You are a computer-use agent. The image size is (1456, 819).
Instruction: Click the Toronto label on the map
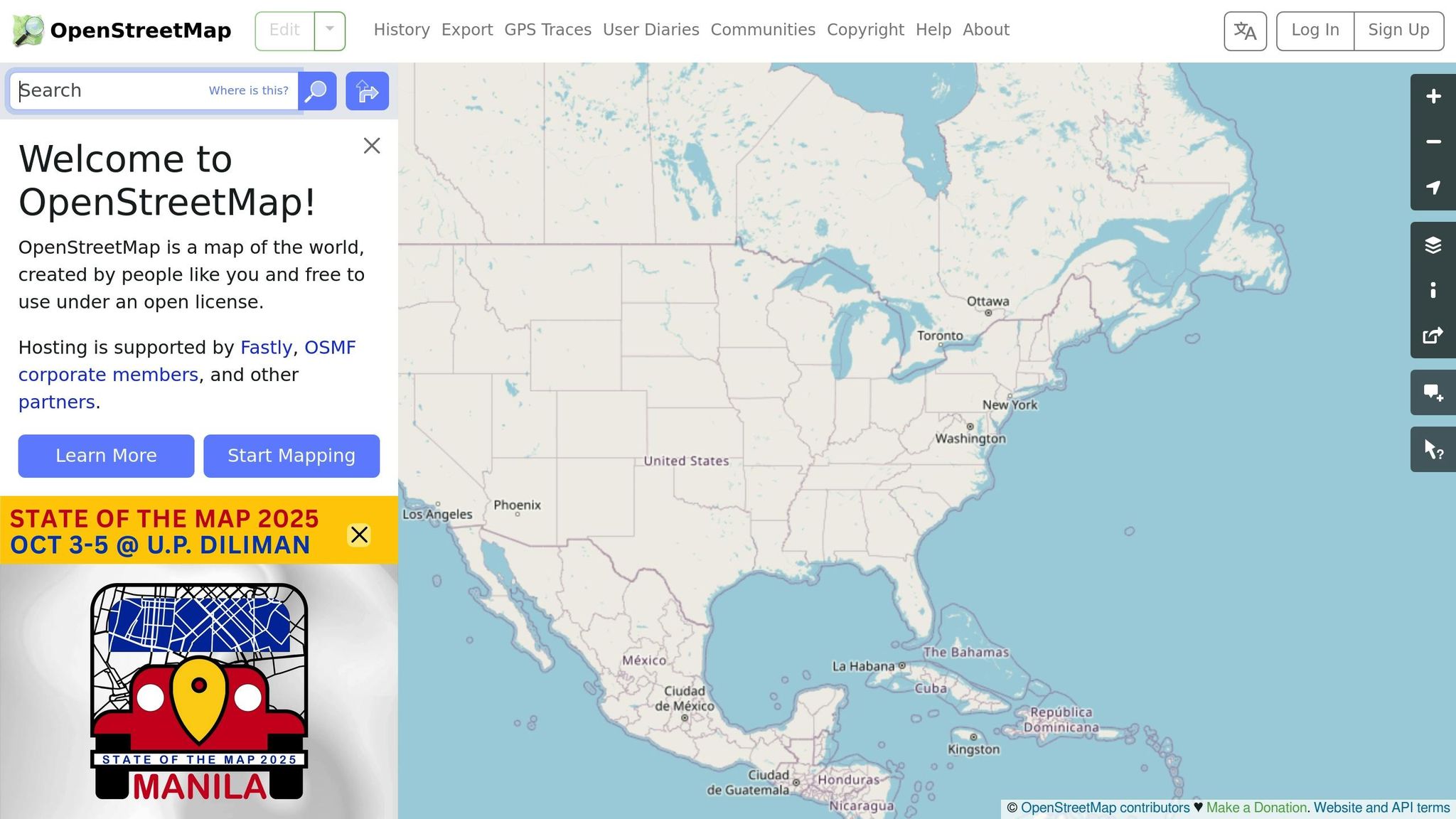tap(940, 336)
